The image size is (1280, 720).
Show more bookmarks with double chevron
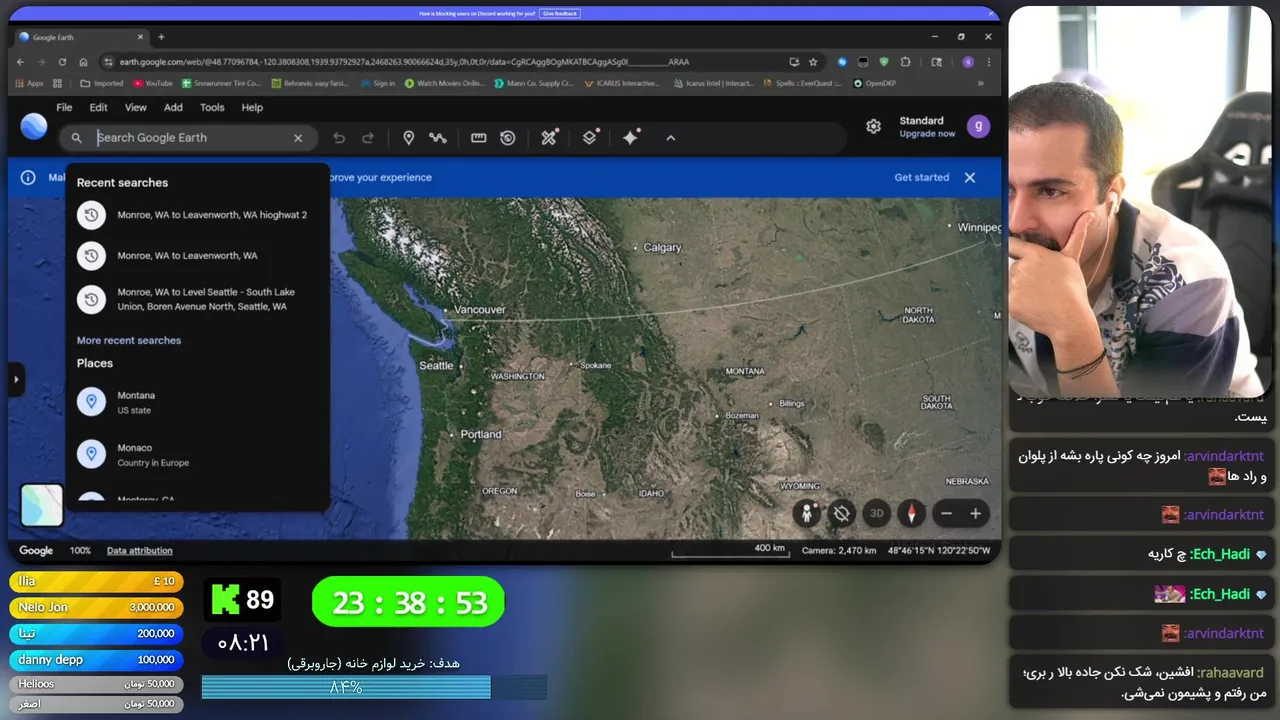[x=980, y=84]
